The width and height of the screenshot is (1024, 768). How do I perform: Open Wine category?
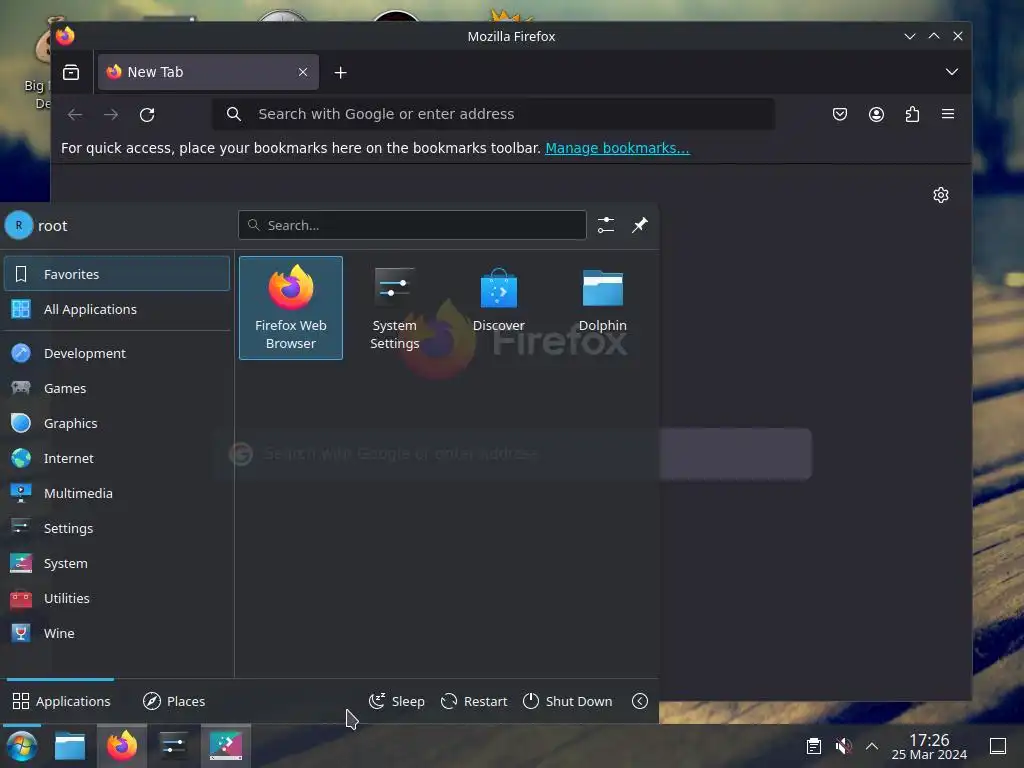click(x=117, y=633)
